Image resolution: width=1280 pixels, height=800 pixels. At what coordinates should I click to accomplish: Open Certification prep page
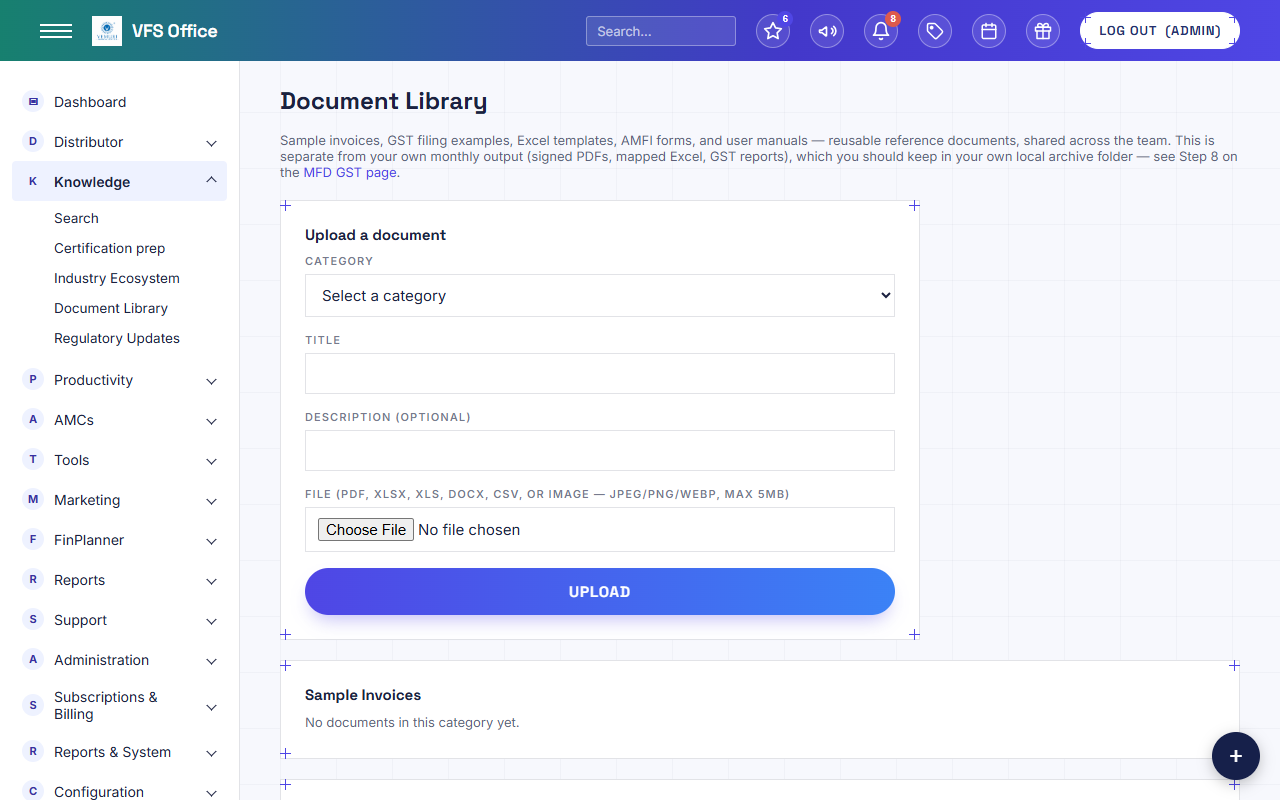[x=110, y=248]
